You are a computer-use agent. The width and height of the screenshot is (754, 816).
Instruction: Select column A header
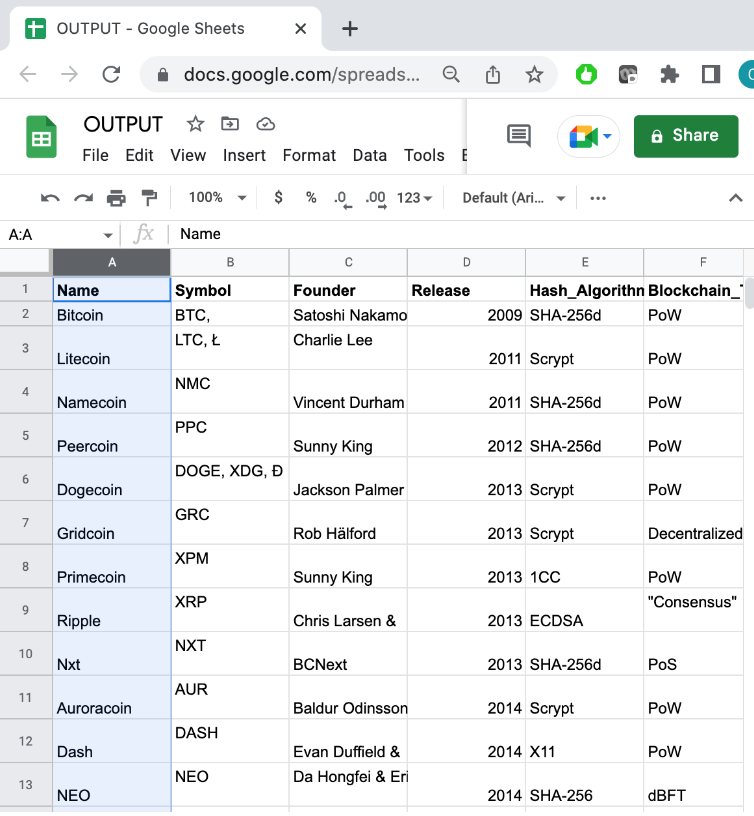pyautogui.click(x=111, y=262)
